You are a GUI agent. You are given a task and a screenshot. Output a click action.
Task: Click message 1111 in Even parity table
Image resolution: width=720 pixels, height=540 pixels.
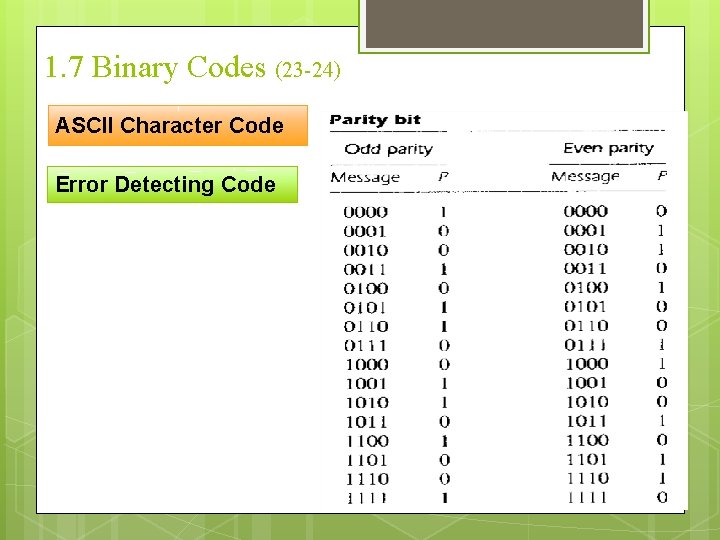click(x=586, y=497)
